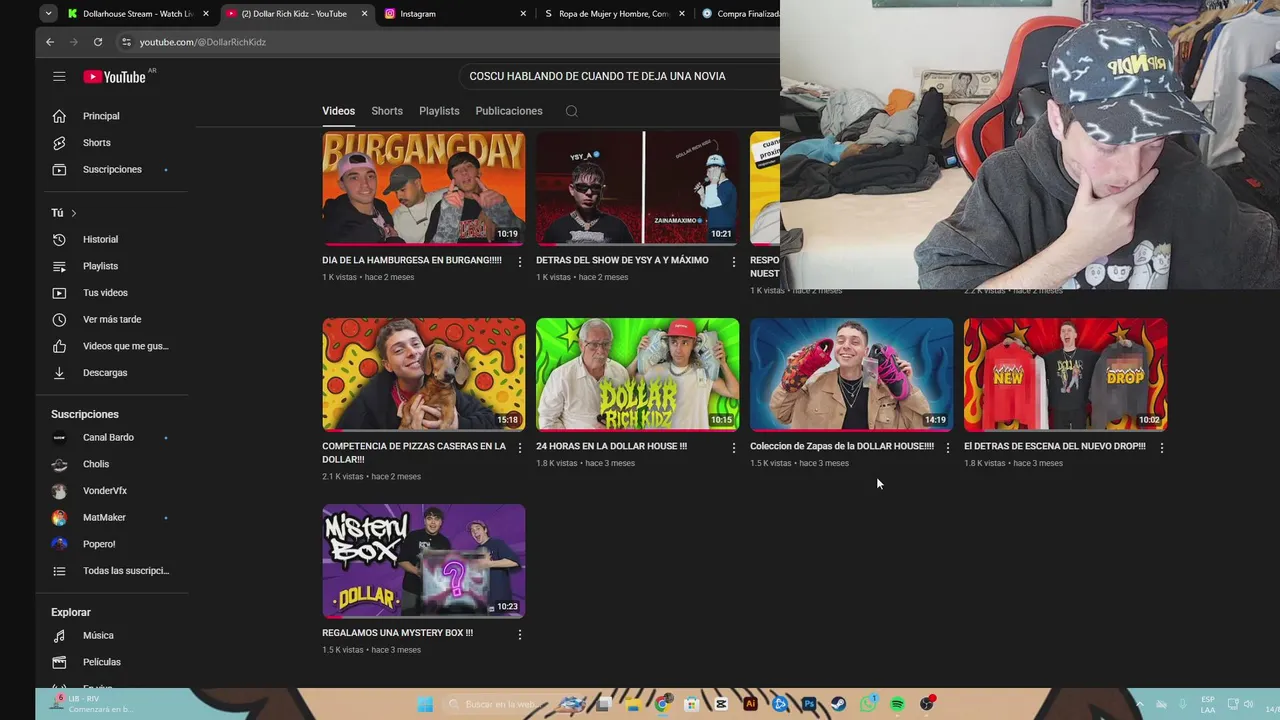Open options for DIA DE LA HAMBURGESA video
This screenshot has width=1280, height=720.
[519, 262]
